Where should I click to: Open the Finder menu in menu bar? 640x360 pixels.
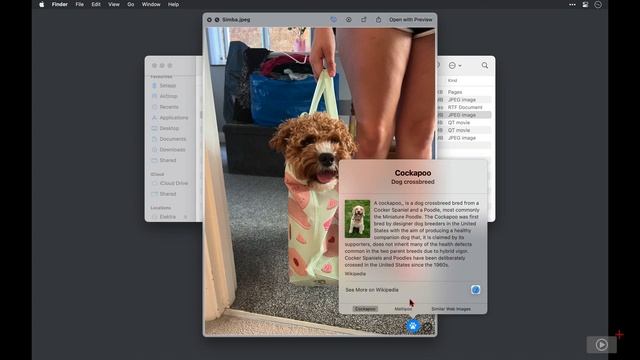pyautogui.click(x=60, y=4)
